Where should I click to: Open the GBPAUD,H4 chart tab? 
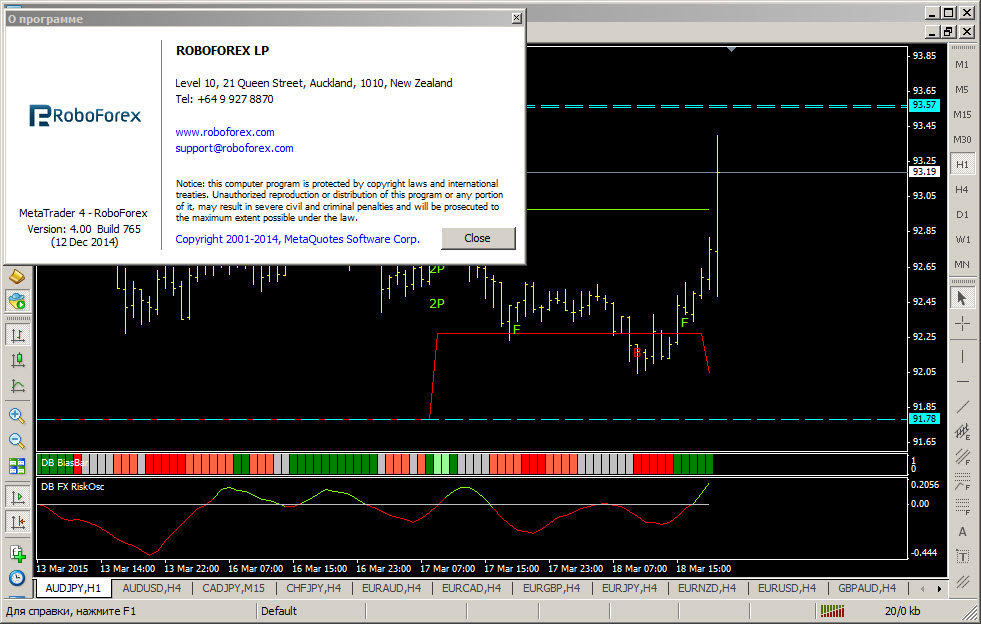(x=867, y=588)
